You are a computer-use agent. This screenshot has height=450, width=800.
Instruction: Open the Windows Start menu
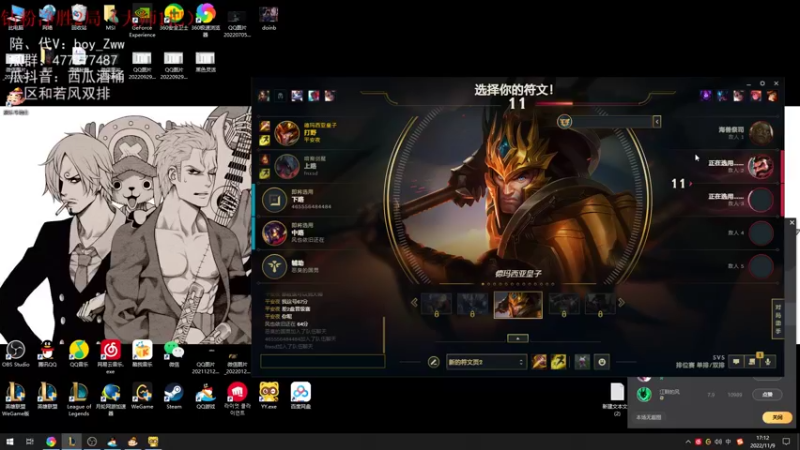click(10, 441)
